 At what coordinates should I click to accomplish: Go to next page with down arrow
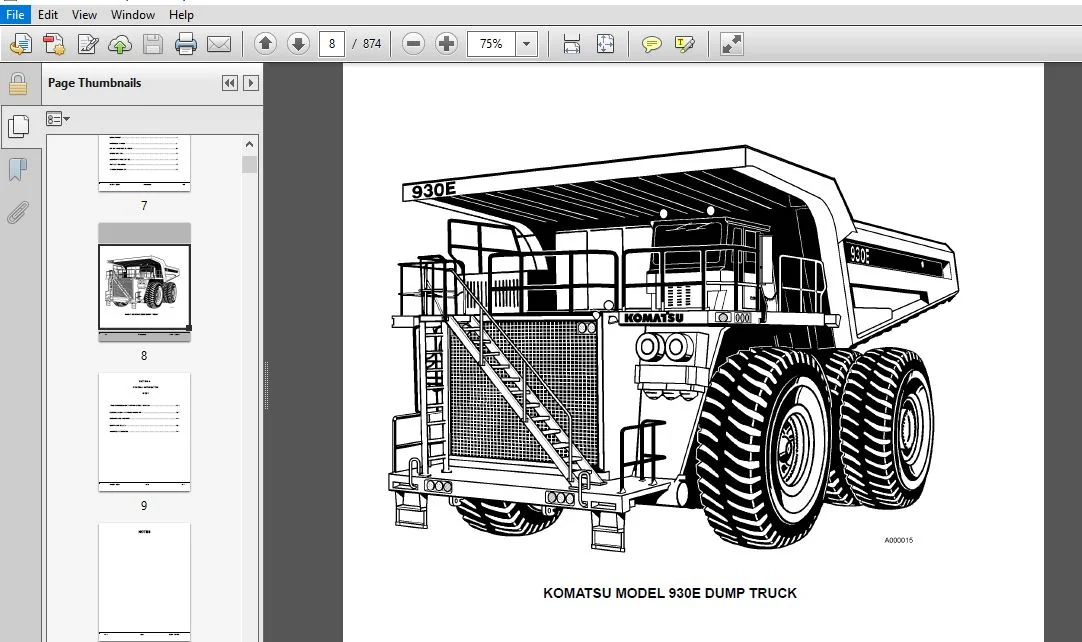pyautogui.click(x=298, y=44)
